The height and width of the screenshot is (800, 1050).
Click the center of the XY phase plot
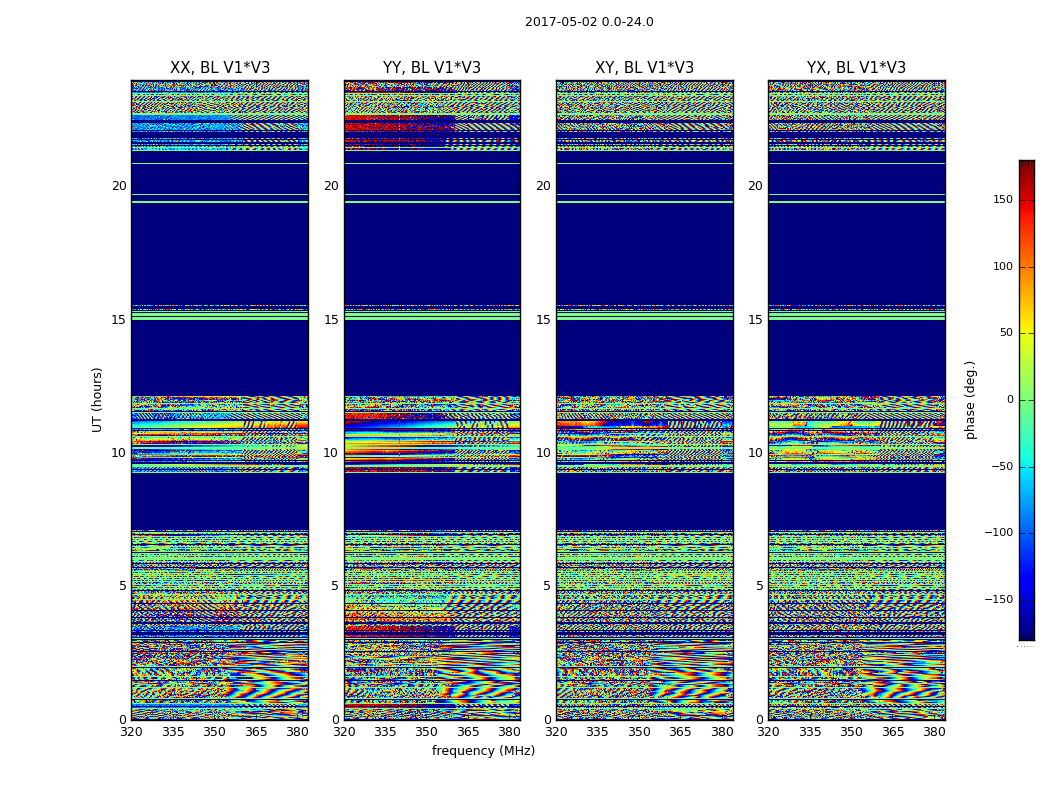tap(644, 400)
